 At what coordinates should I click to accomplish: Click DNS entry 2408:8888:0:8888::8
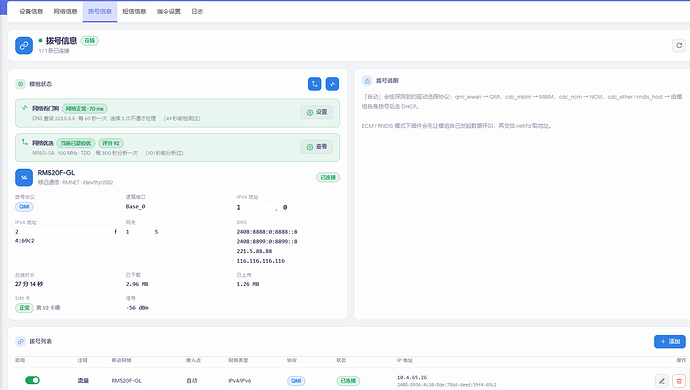coord(267,232)
